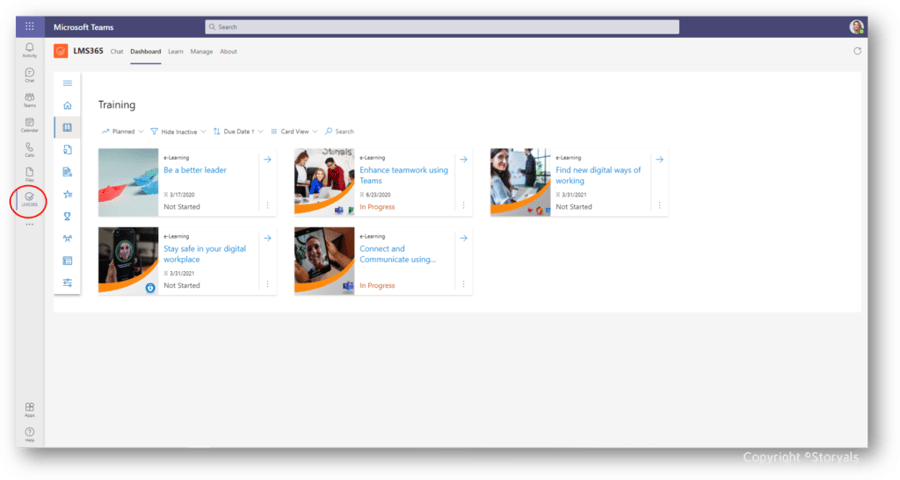Select the Training book icon in sidebar

point(67,127)
